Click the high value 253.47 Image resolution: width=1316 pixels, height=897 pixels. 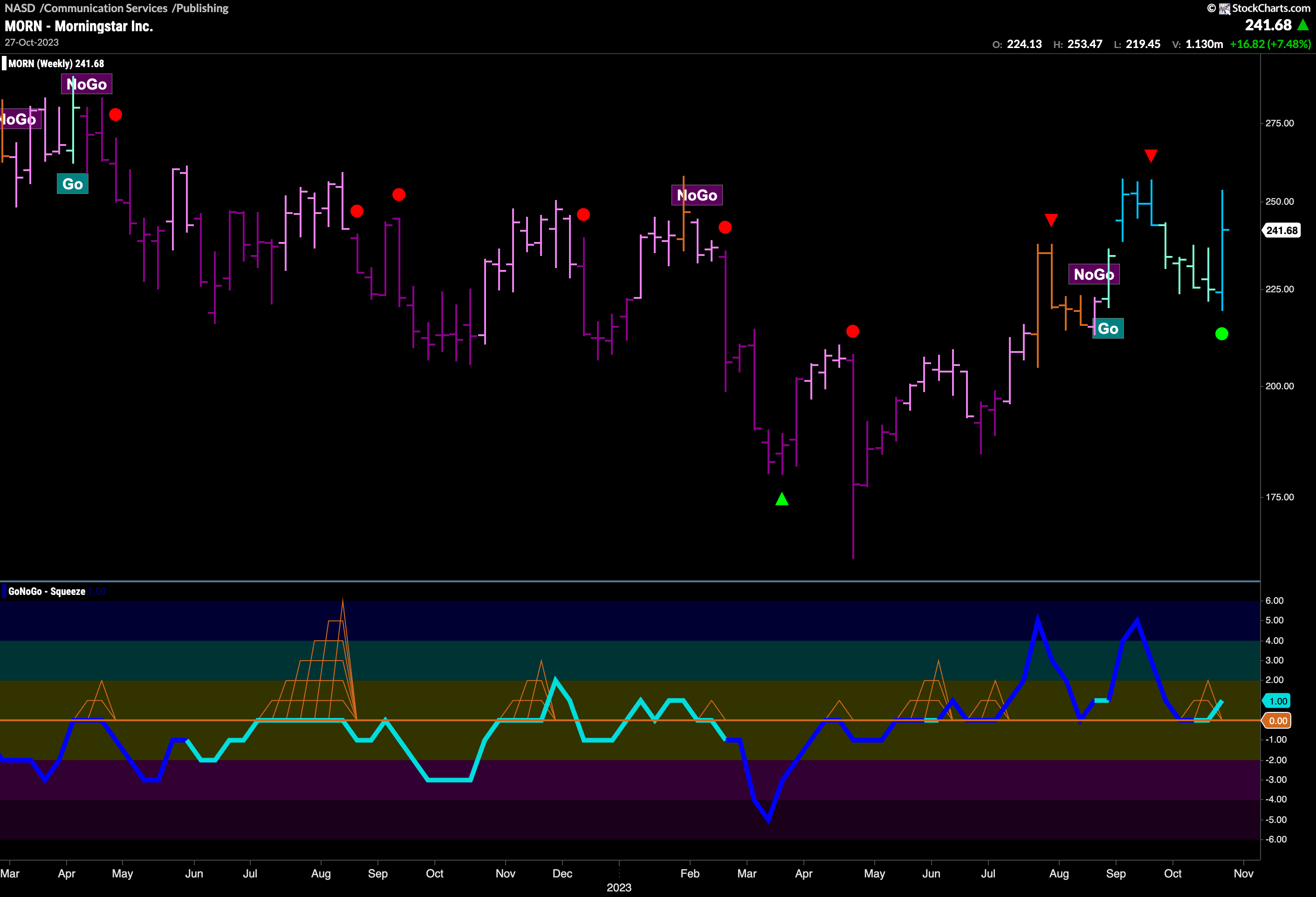(x=1085, y=44)
